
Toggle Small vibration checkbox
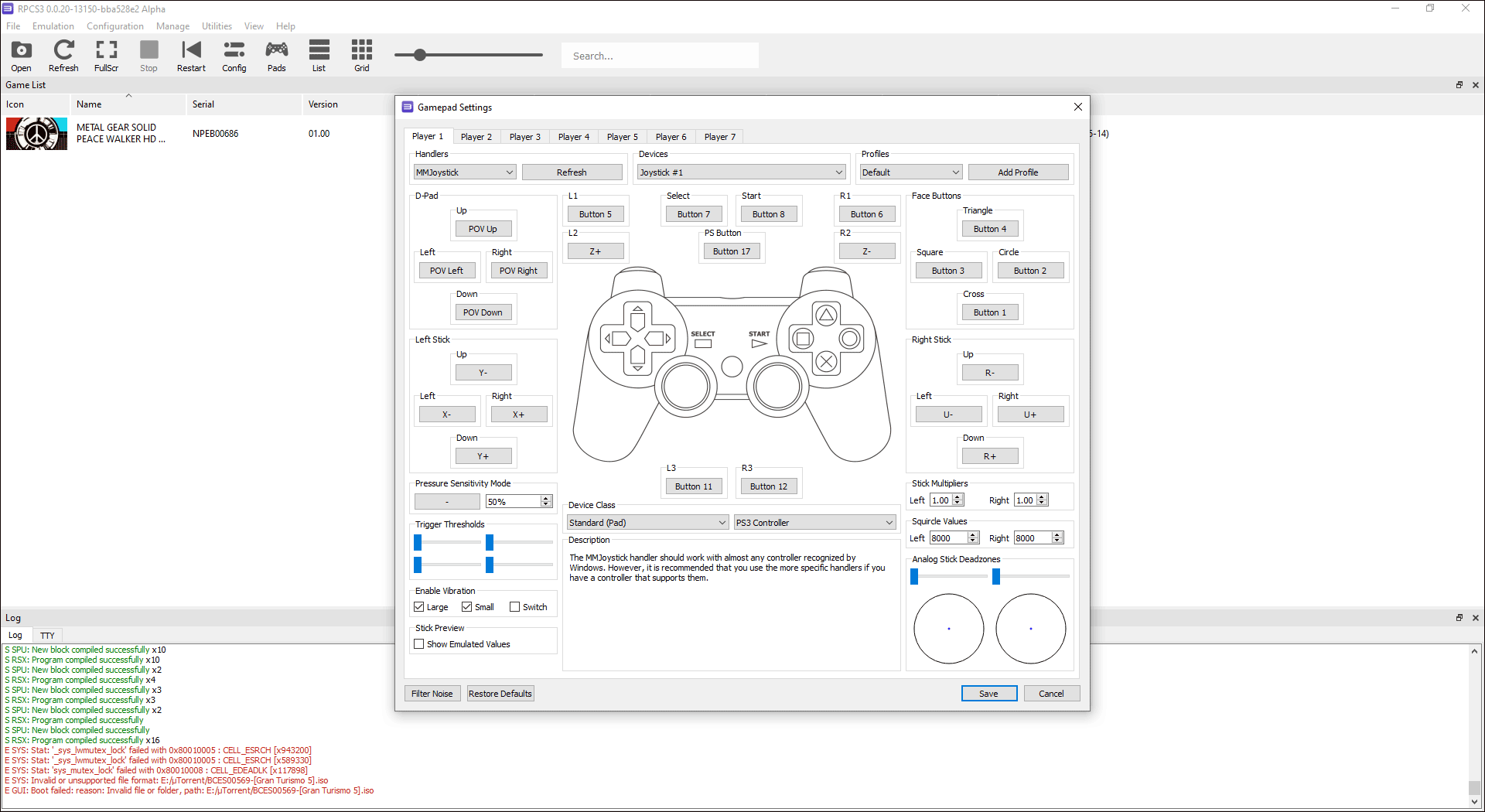467,607
